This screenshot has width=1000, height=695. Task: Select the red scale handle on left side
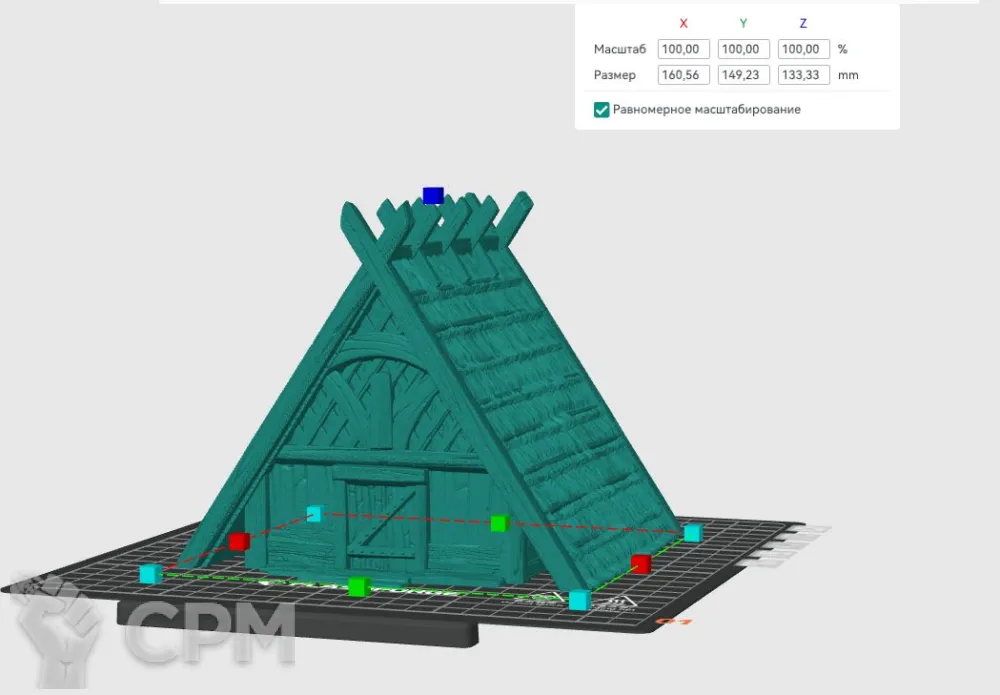[x=238, y=541]
